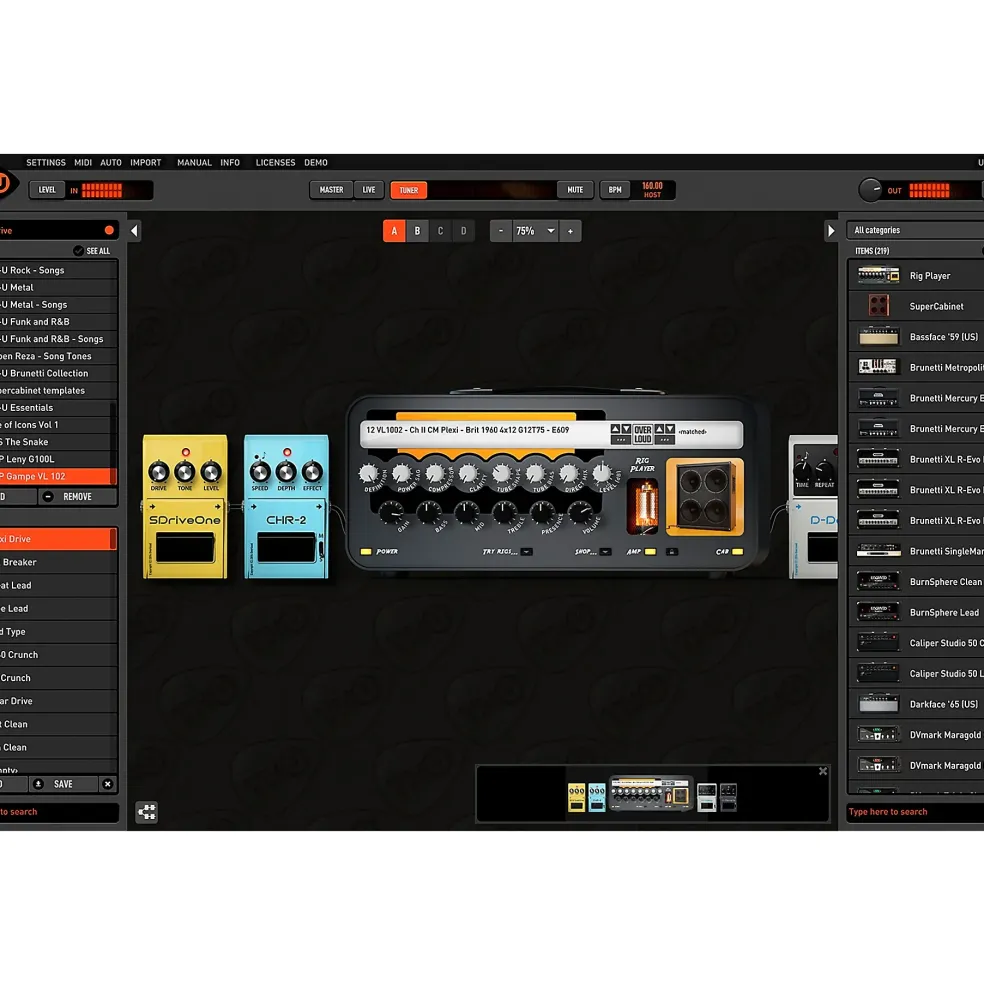Viewport: 984px width, 985px height.
Task: Click the Rig Player tube graphic
Action: click(x=643, y=505)
